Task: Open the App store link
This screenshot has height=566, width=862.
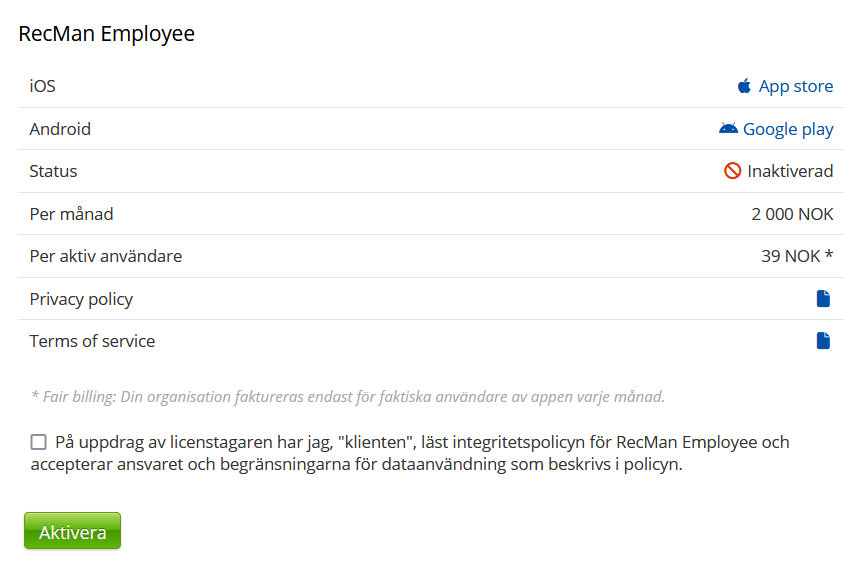Action: [x=795, y=86]
